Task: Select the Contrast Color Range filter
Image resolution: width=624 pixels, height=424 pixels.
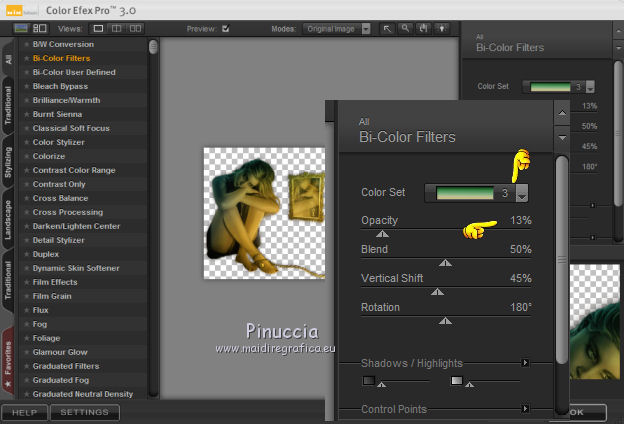Action: 74,170
